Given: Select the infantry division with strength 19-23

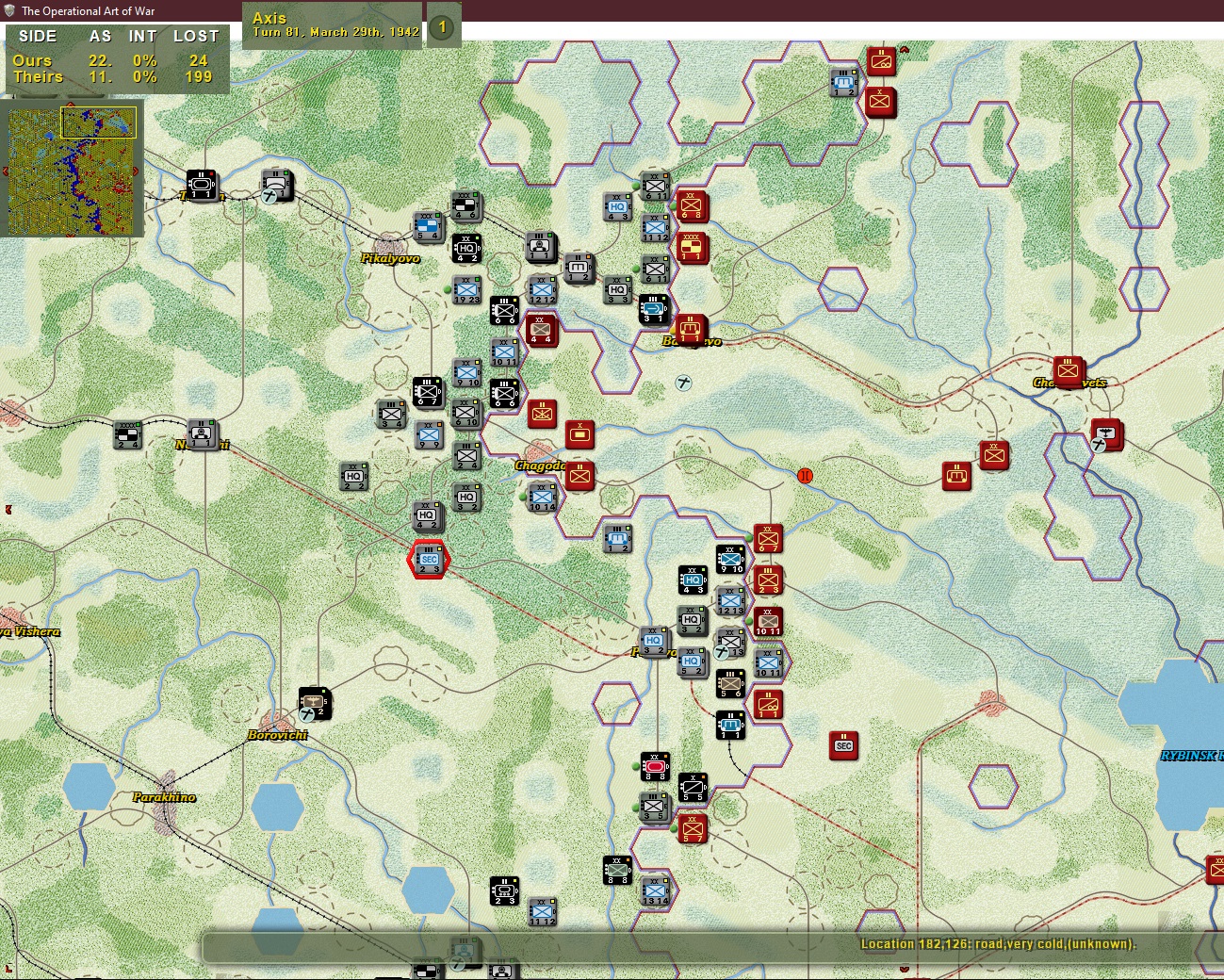Looking at the screenshot, I should coord(466,290).
